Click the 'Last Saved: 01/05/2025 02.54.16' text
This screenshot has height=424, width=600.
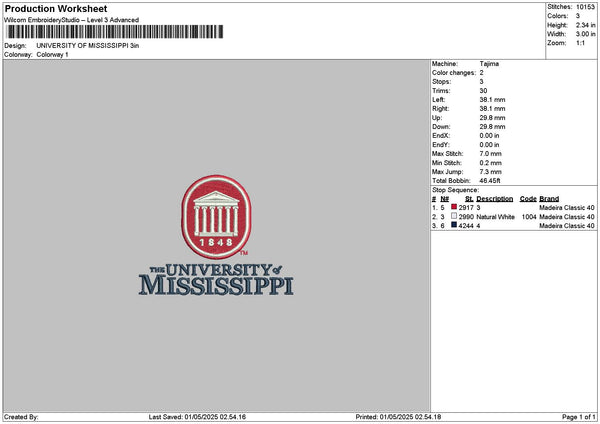(197, 417)
